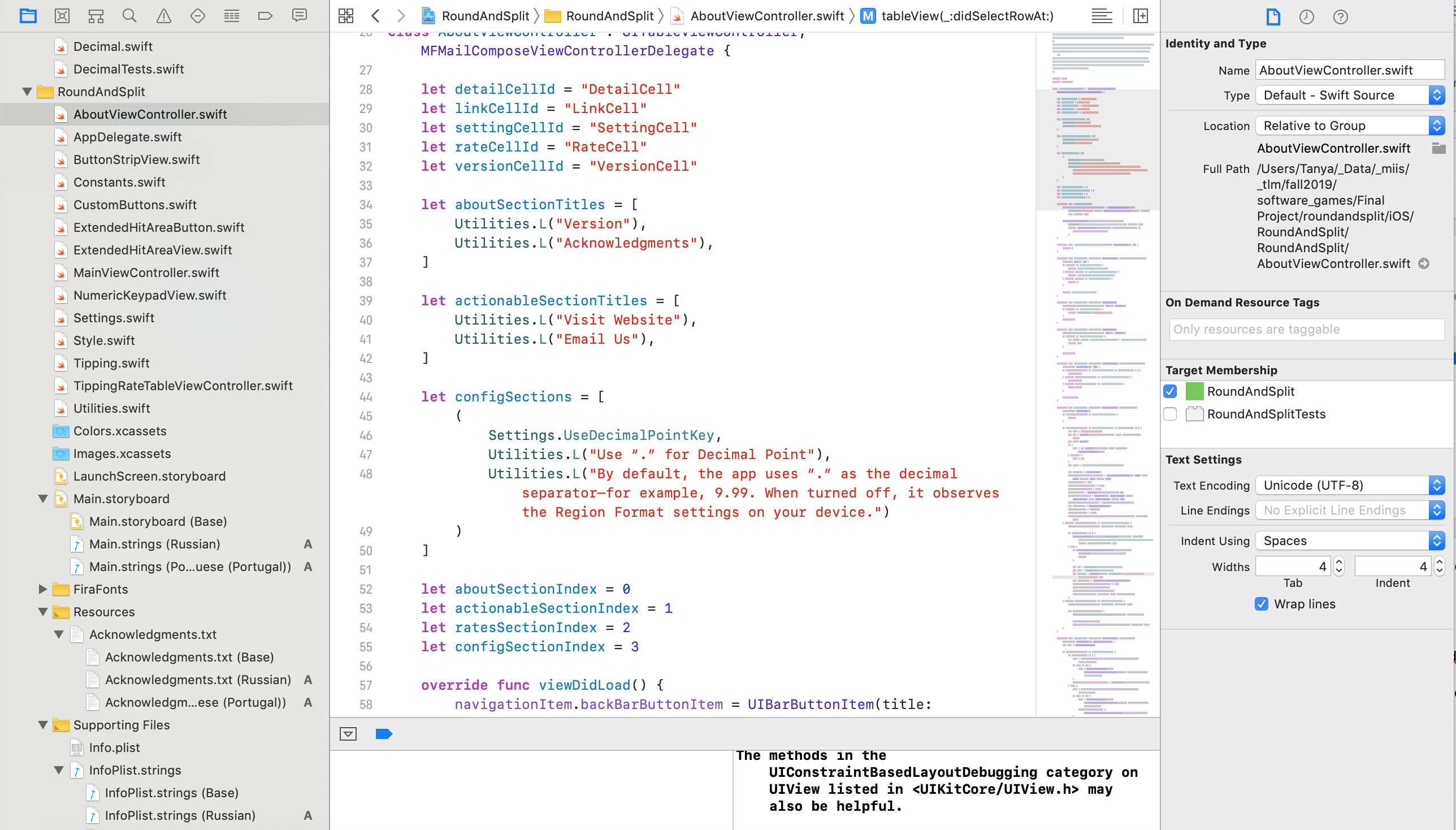Viewport: 1456px width, 830px height.
Task: Click On Demand Resource Tags field
Action: (1307, 330)
